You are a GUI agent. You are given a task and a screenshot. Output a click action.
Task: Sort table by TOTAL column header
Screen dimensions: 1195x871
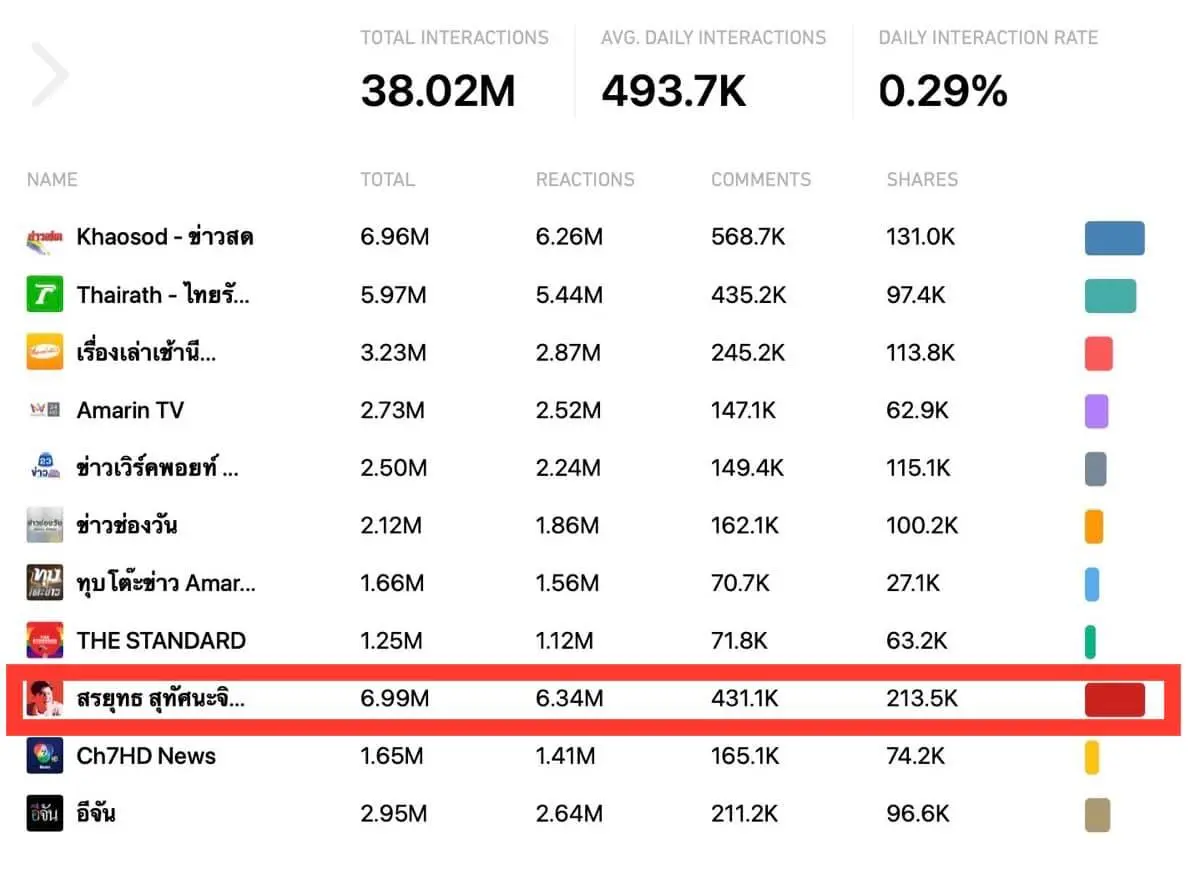click(387, 180)
